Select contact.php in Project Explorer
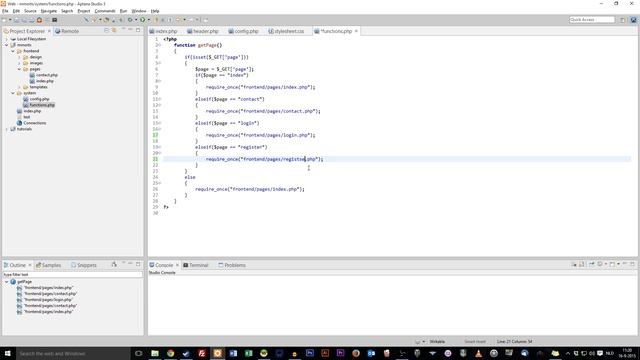The height and width of the screenshot is (360, 640). (43, 75)
